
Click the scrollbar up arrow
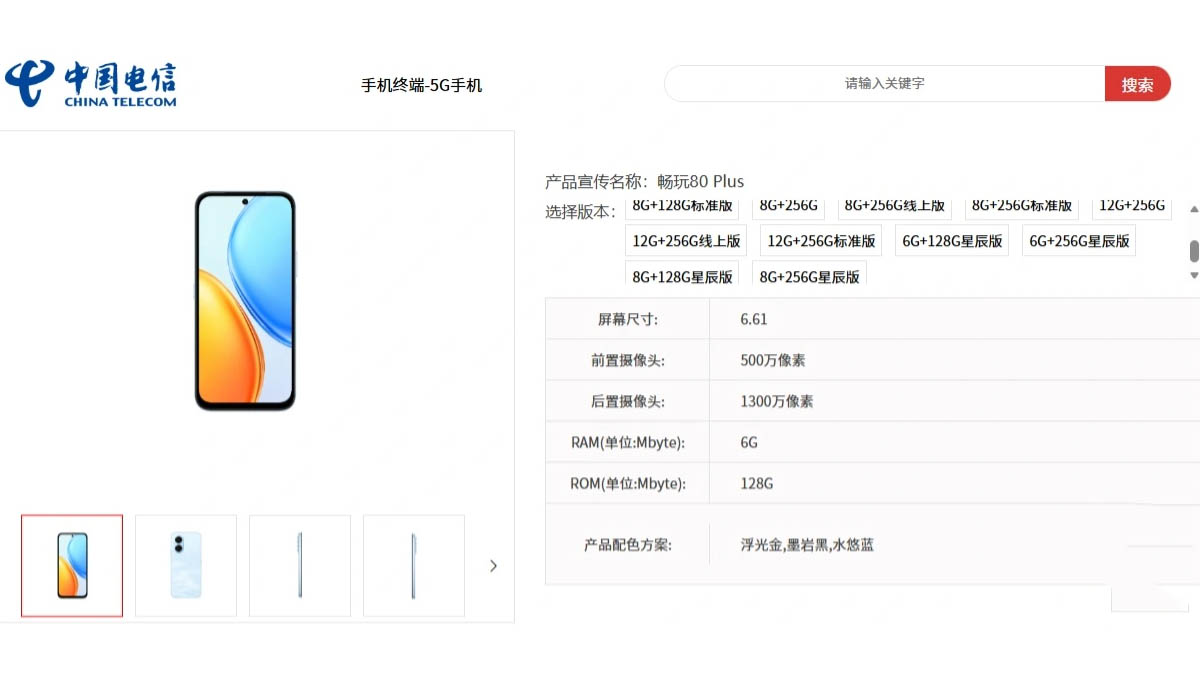1192,210
